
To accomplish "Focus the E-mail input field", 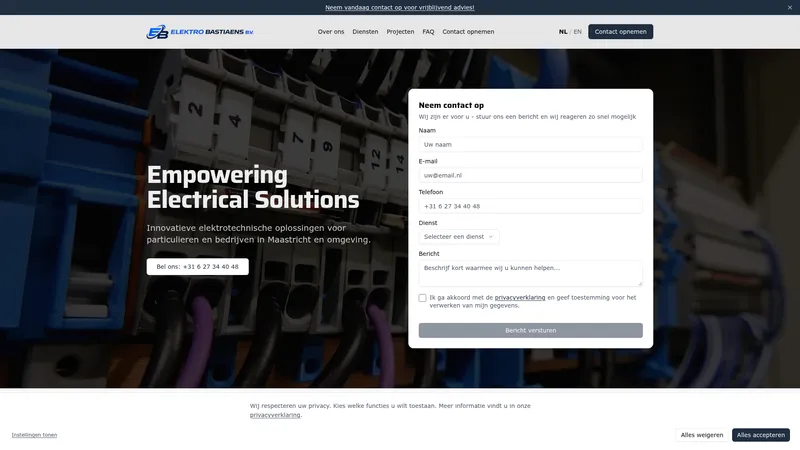I will 530,175.
